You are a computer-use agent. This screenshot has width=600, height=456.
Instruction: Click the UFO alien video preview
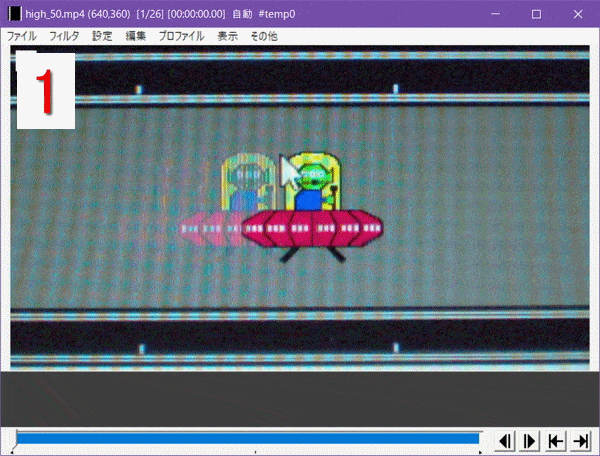coord(300,208)
